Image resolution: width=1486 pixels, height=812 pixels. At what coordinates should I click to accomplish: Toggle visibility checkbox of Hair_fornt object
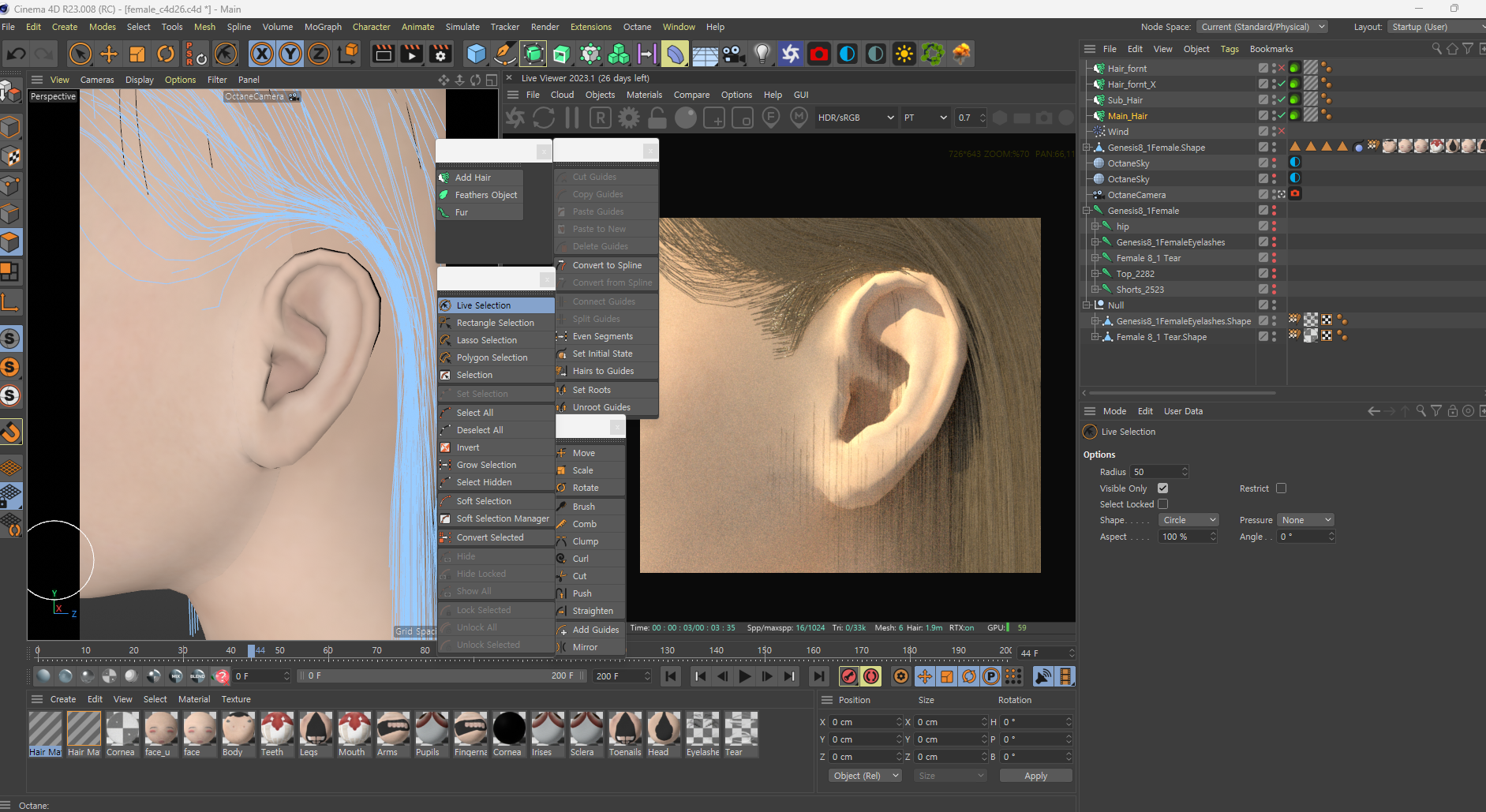click(x=1263, y=69)
